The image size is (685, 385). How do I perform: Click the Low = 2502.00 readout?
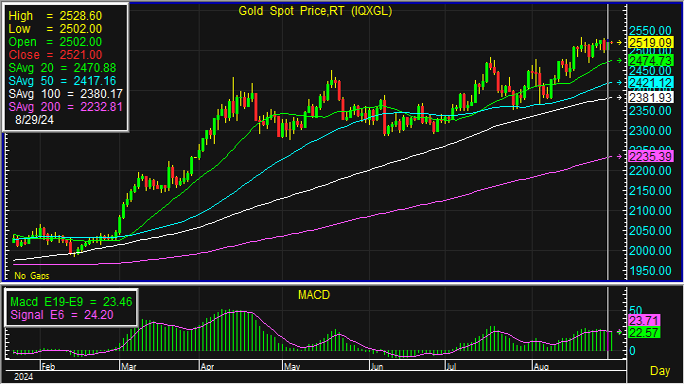pyautogui.click(x=55, y=29)
